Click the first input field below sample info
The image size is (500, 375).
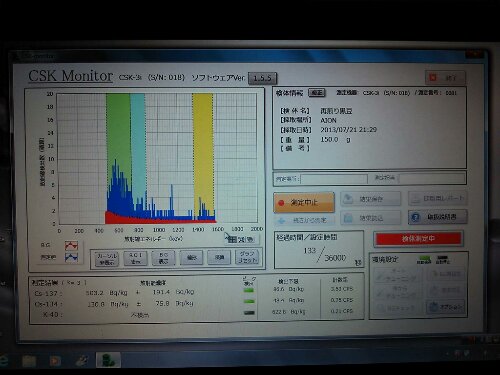click(x=334, y=179)
